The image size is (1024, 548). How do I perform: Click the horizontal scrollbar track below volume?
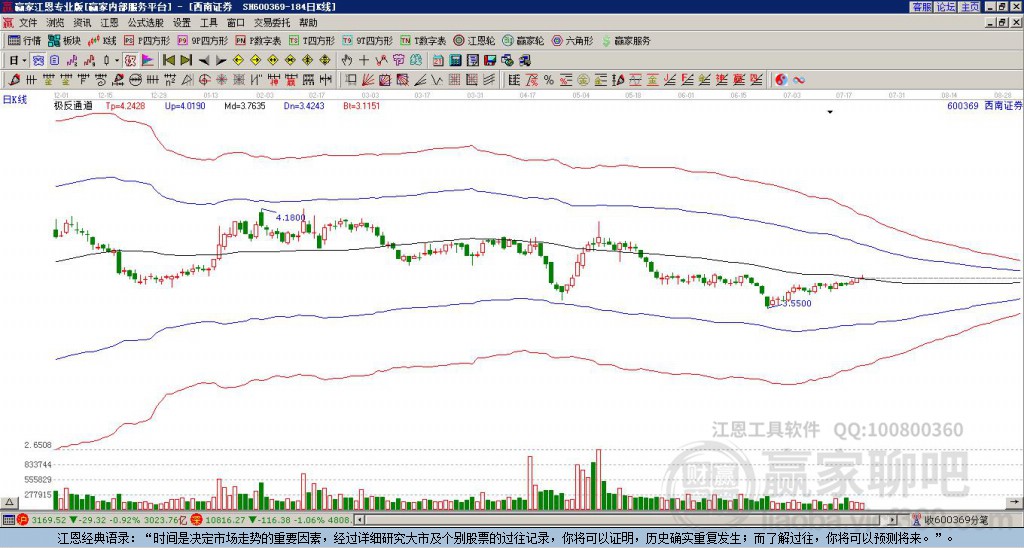[625, 520]
